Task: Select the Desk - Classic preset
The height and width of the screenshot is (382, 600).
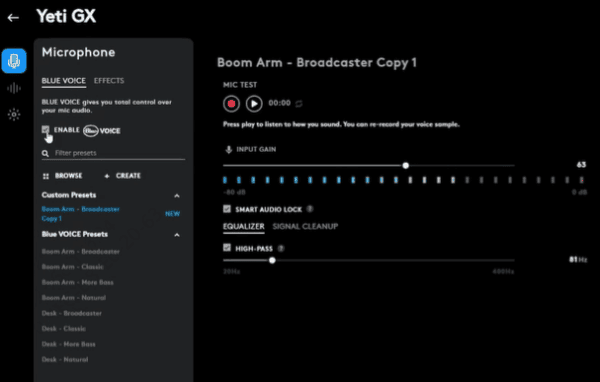Action: click(64, 328)
